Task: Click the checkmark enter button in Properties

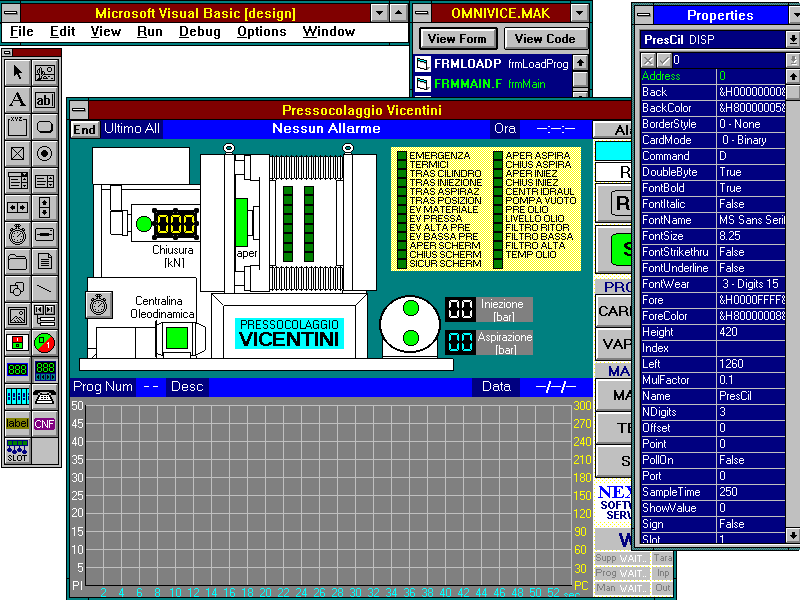Action: (x=664, y=61)
